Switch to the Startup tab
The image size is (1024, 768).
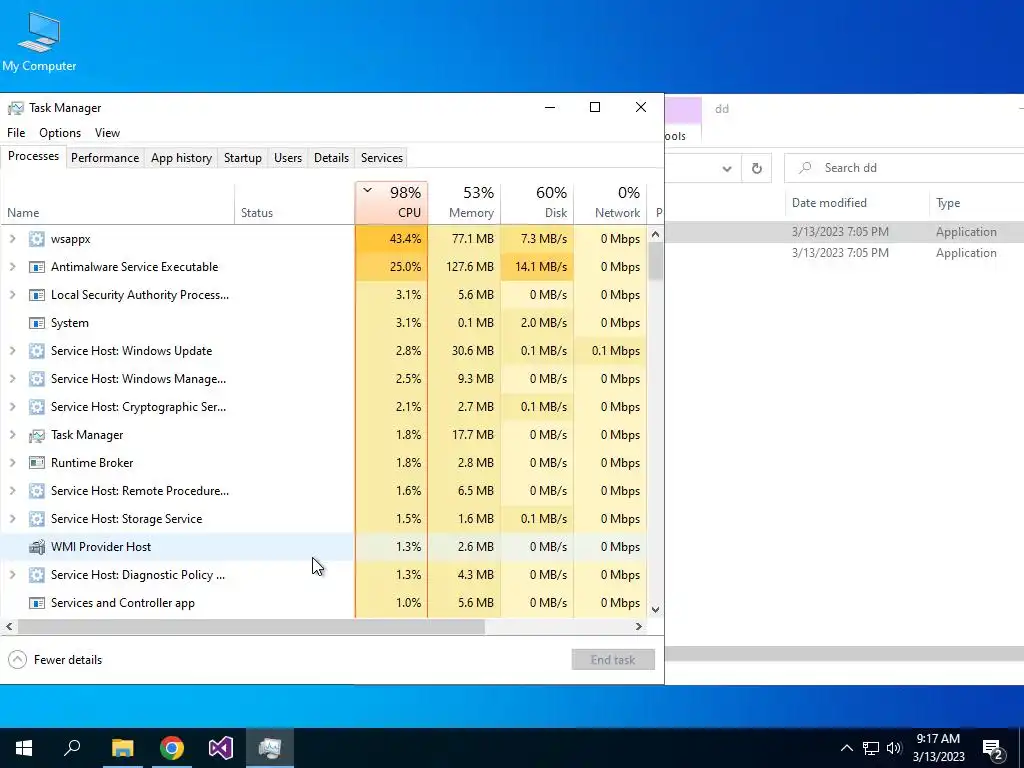click(243, 158)
